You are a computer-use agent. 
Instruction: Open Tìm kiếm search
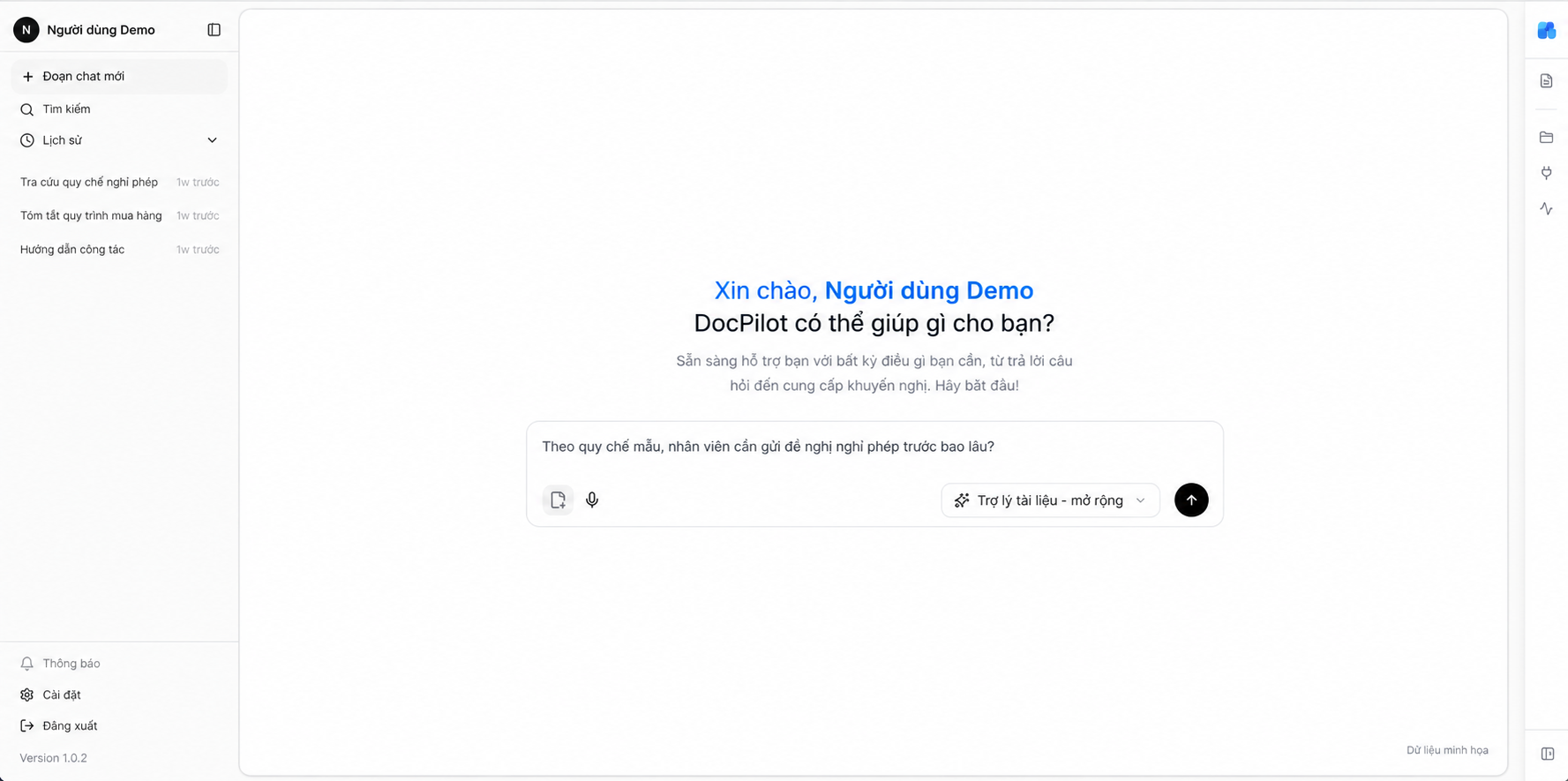click(119, 109)
